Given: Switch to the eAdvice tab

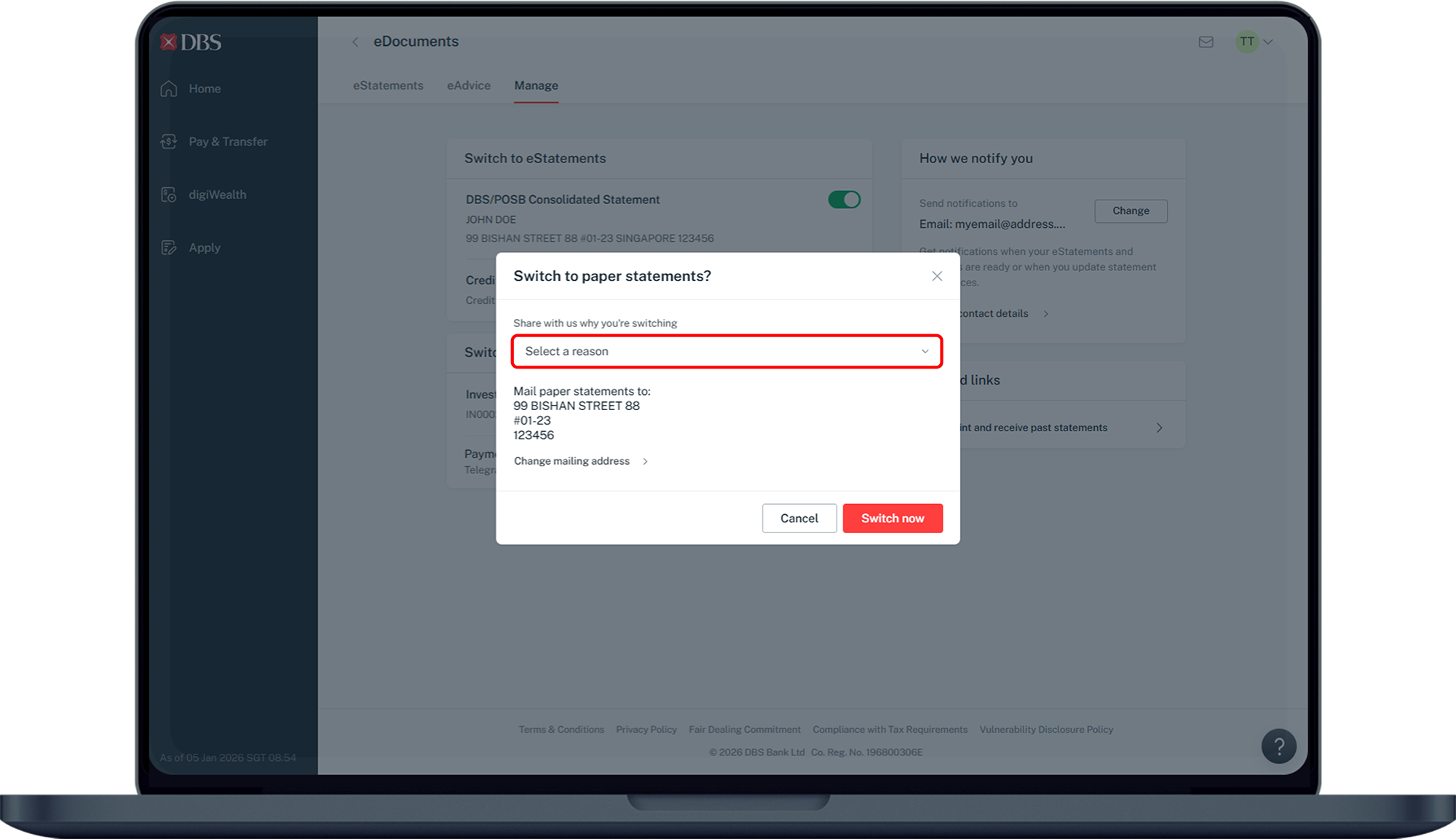Looking at the screenshot, I should [469, 86].
